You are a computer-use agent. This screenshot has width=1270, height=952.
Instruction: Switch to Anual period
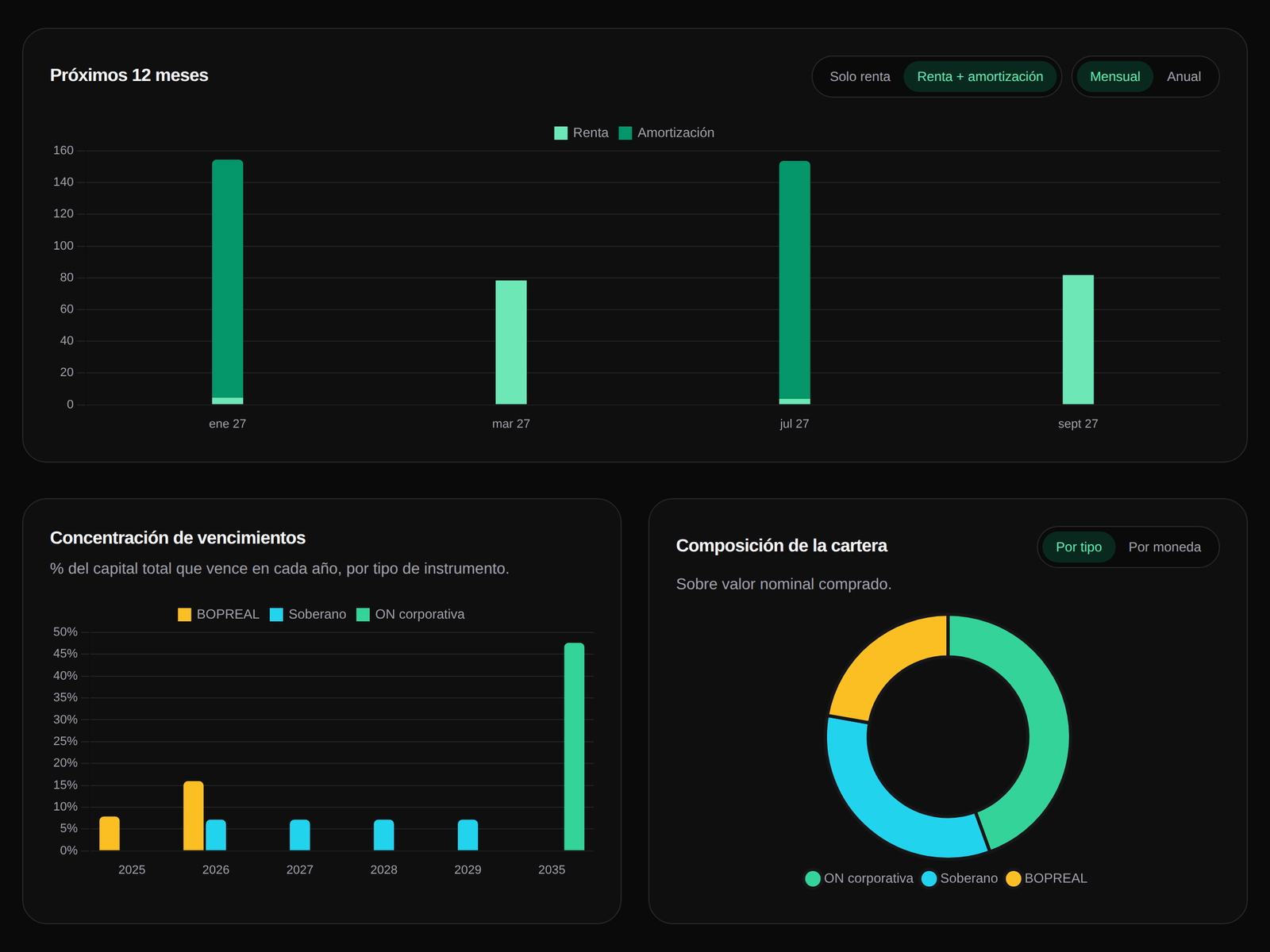pos(1183,77)
